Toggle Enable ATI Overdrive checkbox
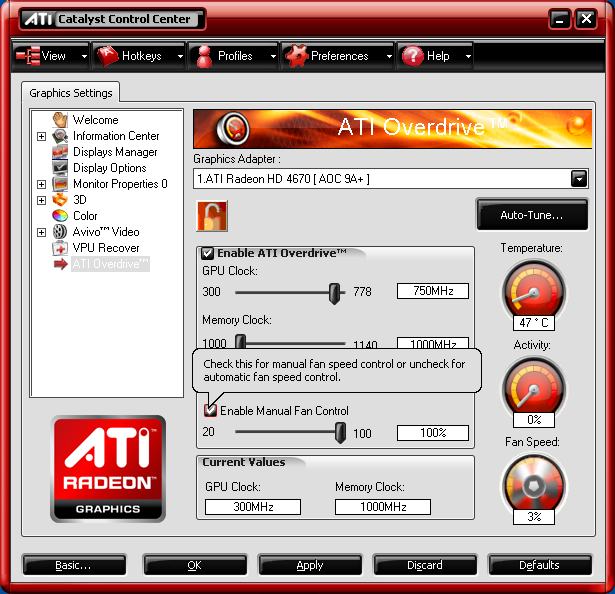Screen dimensions: 615x594 pos(207,253)
